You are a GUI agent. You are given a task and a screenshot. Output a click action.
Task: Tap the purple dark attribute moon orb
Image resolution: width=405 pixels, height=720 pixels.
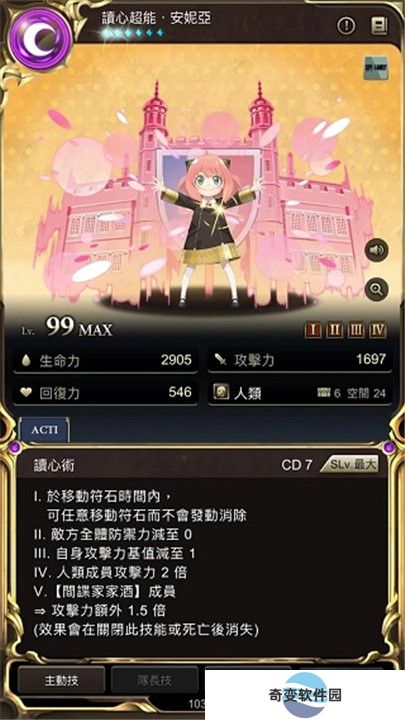click(x=40, y=41)
